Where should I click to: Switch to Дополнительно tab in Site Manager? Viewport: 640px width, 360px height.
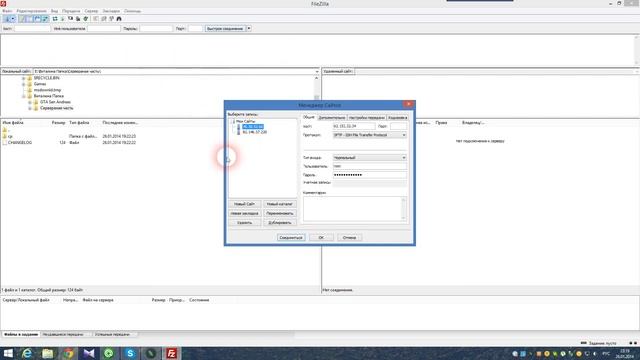(x=332, y=118)
